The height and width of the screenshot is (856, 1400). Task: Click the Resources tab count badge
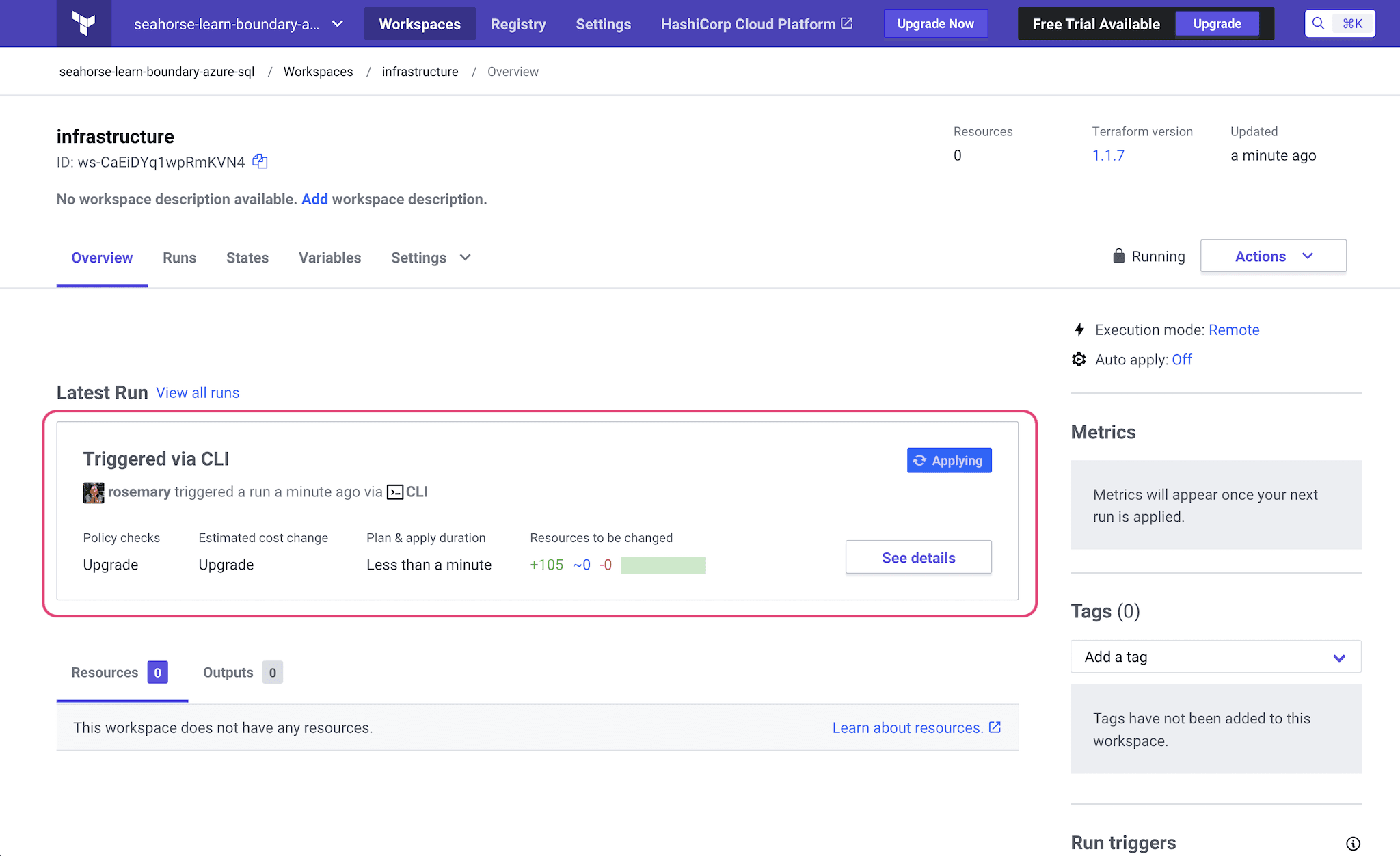(x=157, y=673)
